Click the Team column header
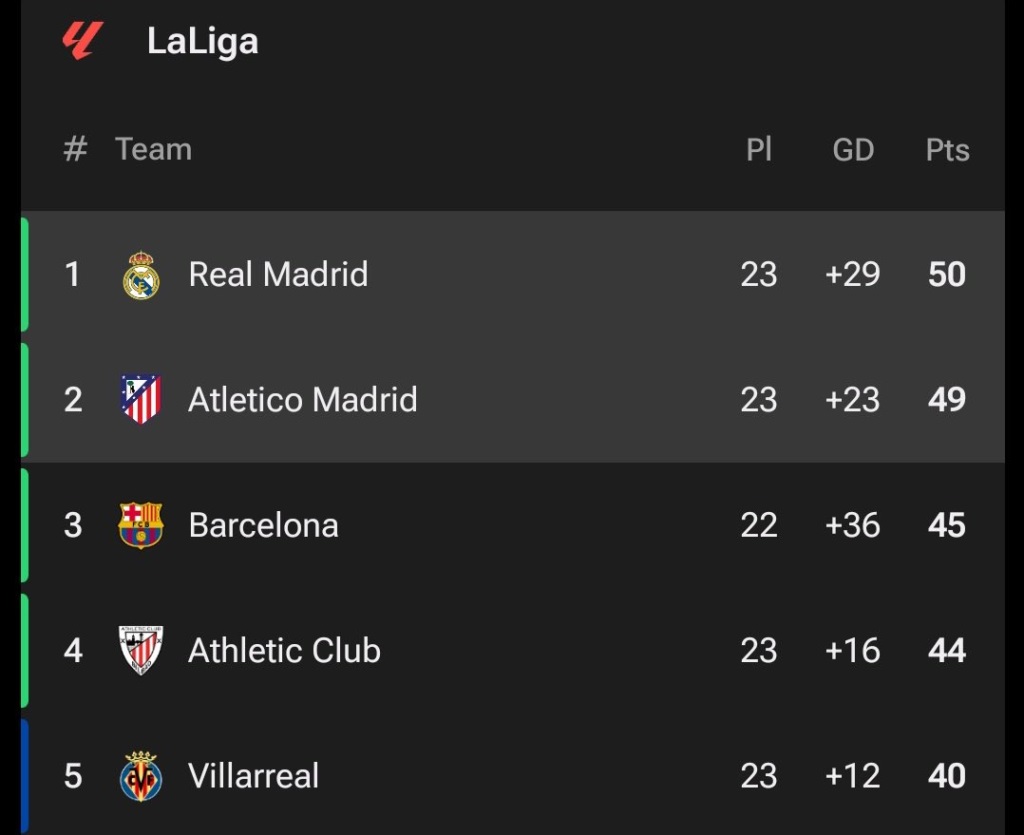The height and width of the screenshot is (835, 1024). coord(153,150)
